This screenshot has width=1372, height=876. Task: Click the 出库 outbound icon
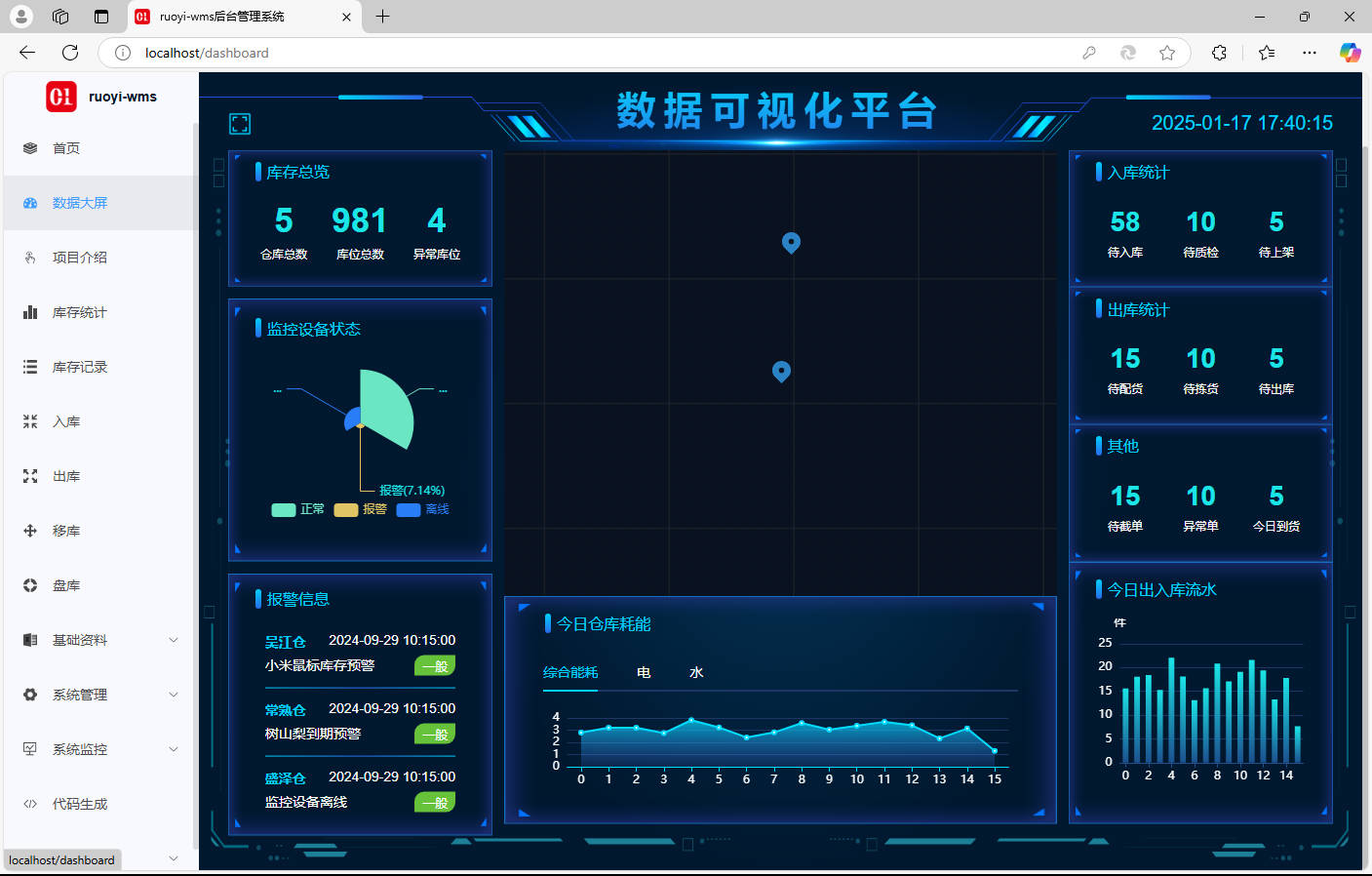pyautogui.click(x=30, y=476)
